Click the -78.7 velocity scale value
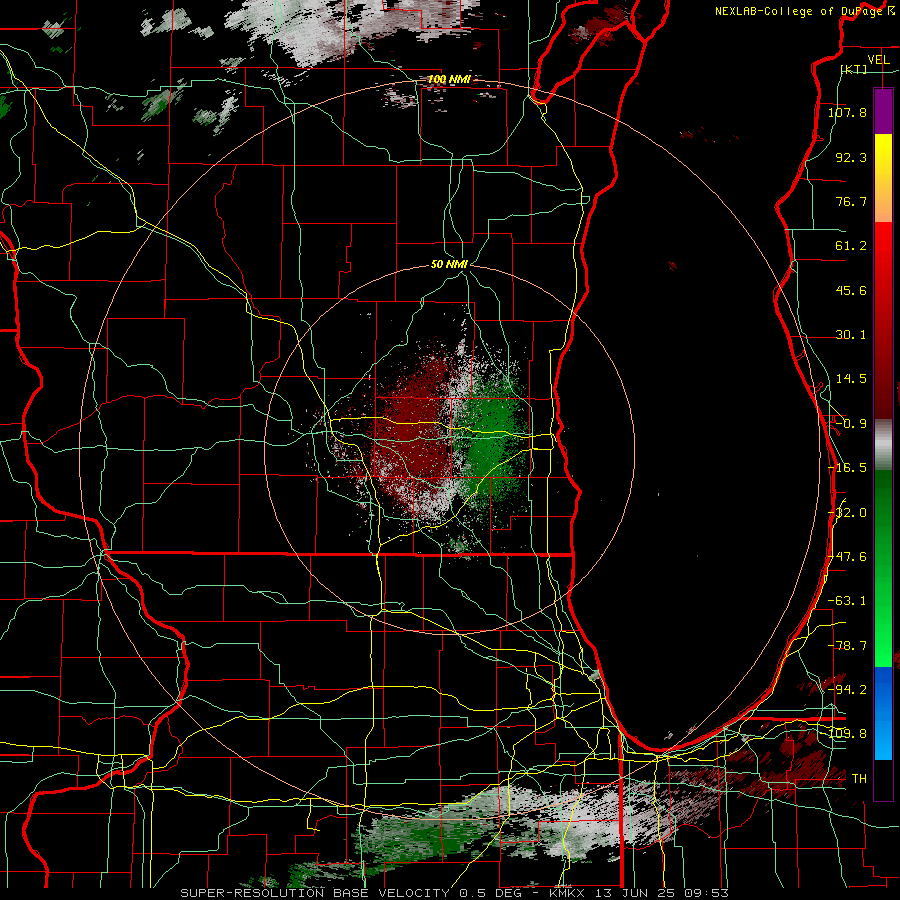Image resolution: width=900 pixels, height=900 pixels. (847, 646)
